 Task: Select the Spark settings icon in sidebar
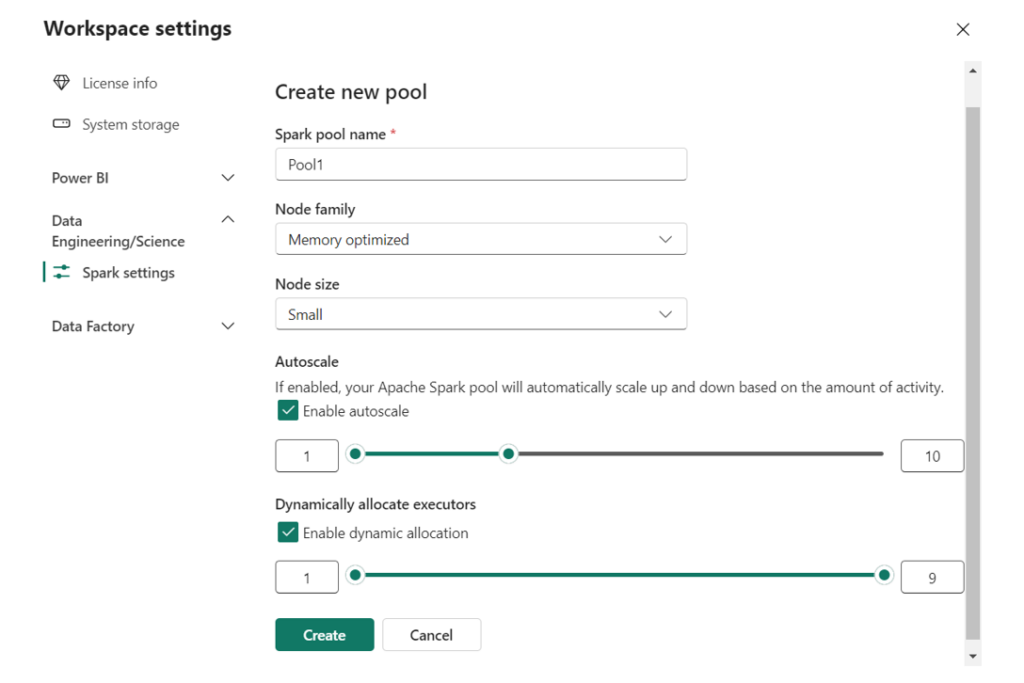click(x=62, y=272)
